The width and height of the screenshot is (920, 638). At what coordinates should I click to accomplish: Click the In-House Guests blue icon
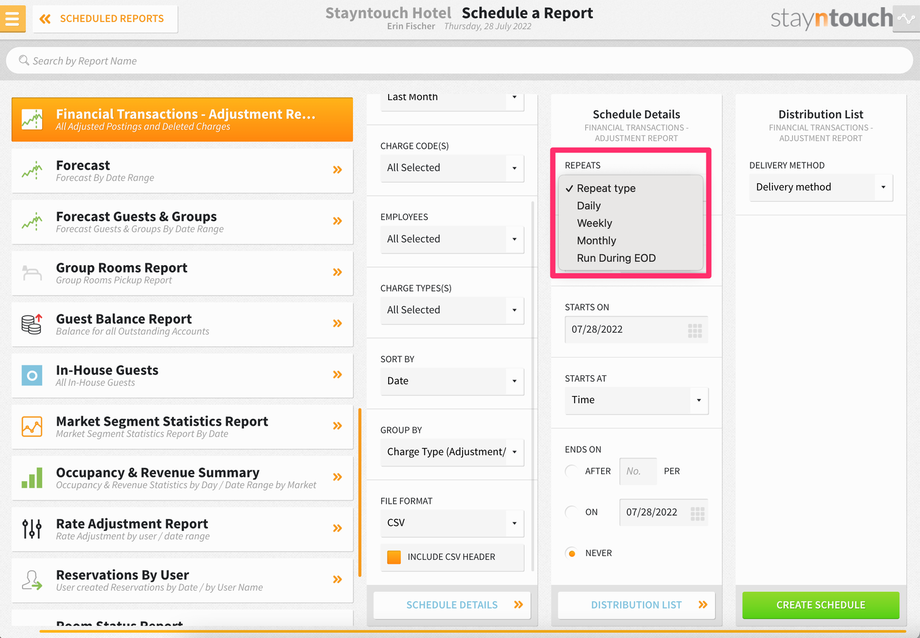(x=32, y=375)
